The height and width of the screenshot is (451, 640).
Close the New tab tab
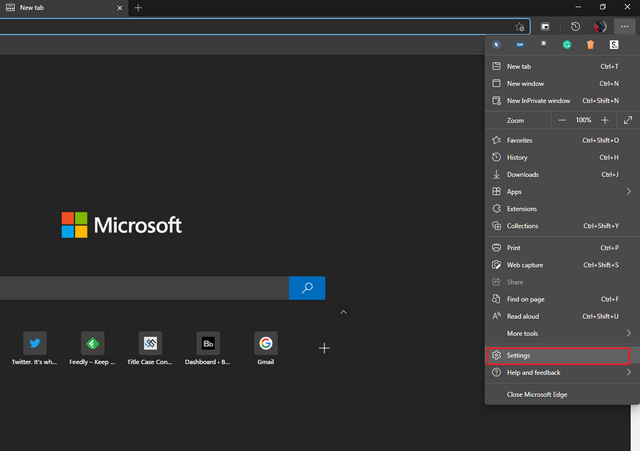(120, 8)
